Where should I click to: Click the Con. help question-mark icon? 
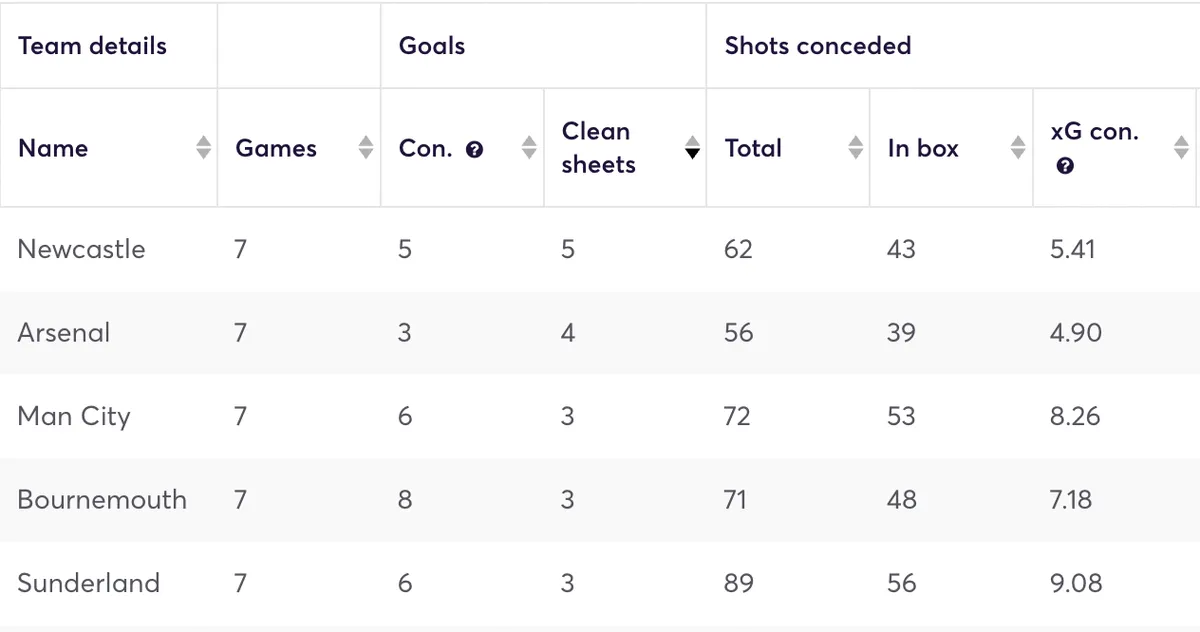pyautogui.click(x=475, y=150)
